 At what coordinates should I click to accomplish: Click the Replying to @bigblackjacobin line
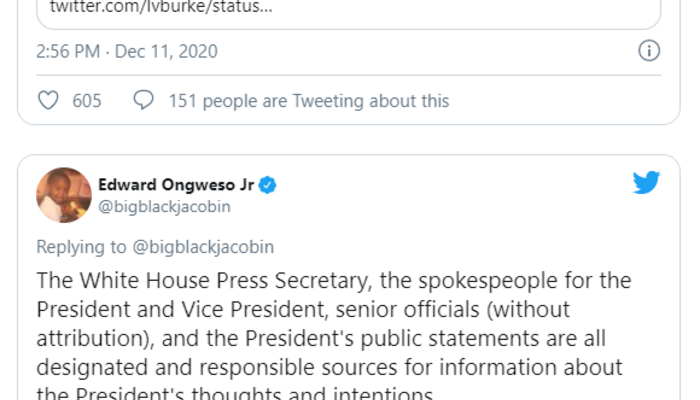(155, 246)
